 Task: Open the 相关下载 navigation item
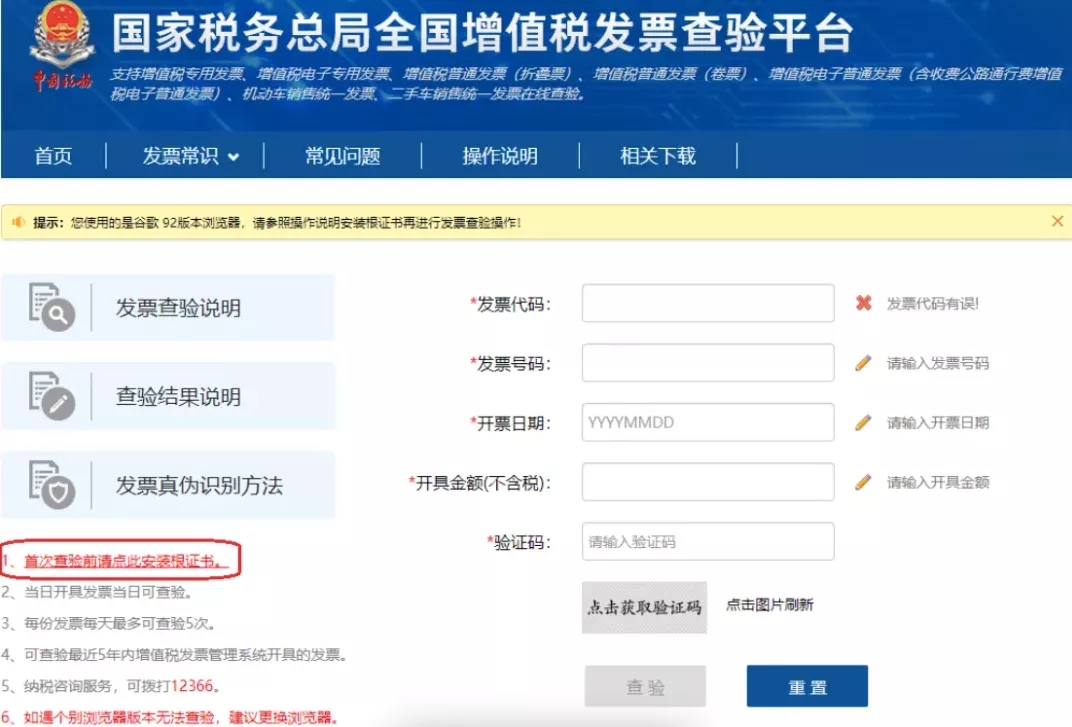658,156
